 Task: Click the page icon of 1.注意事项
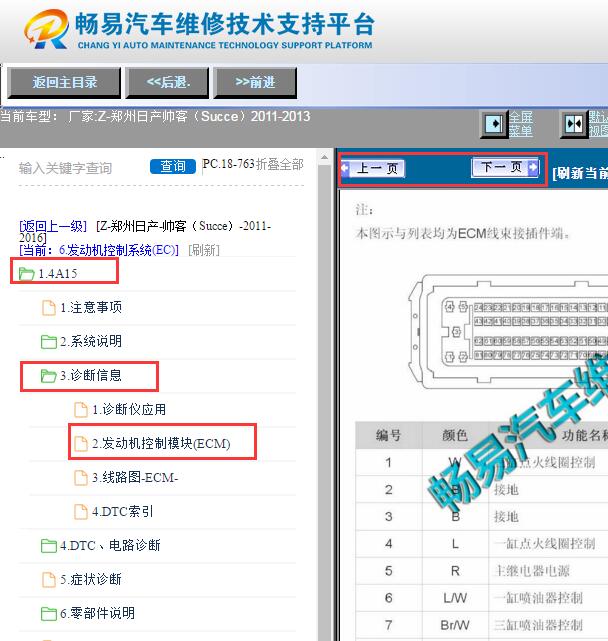click(49, 307)
